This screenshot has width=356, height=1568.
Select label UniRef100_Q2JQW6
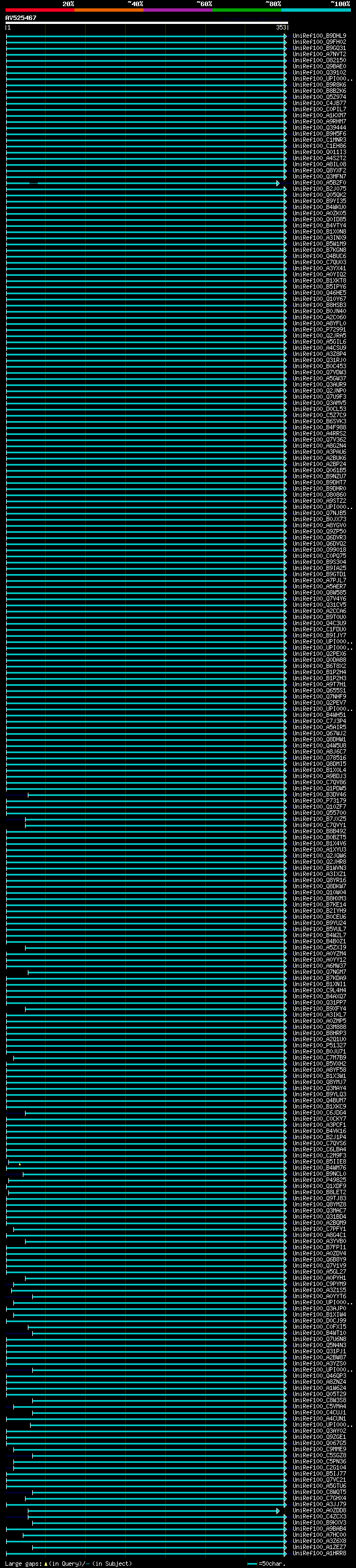click(x=319, y=855)
